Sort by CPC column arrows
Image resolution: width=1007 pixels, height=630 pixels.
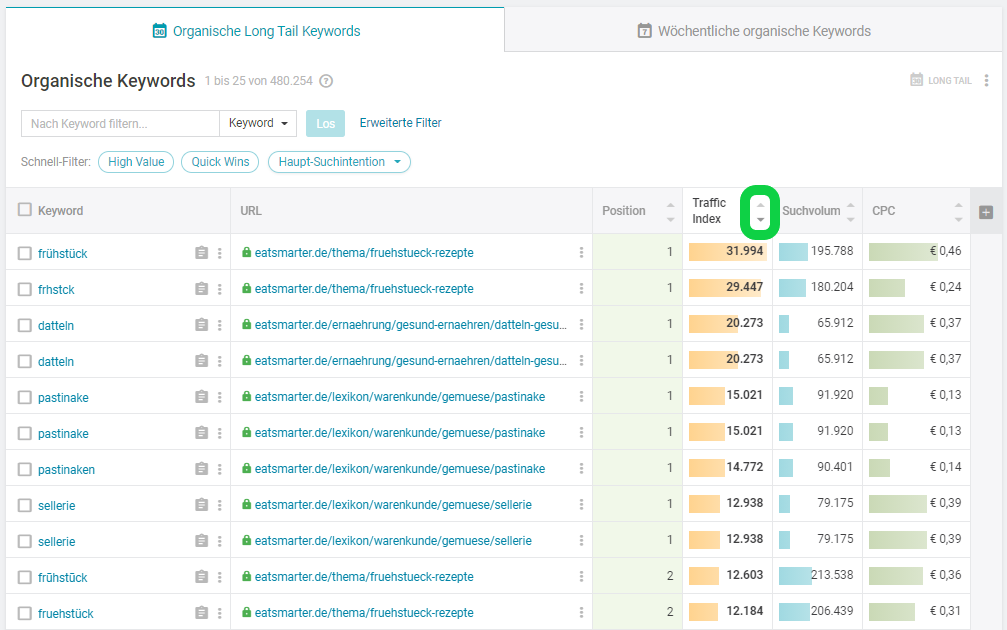coord(958,212)
